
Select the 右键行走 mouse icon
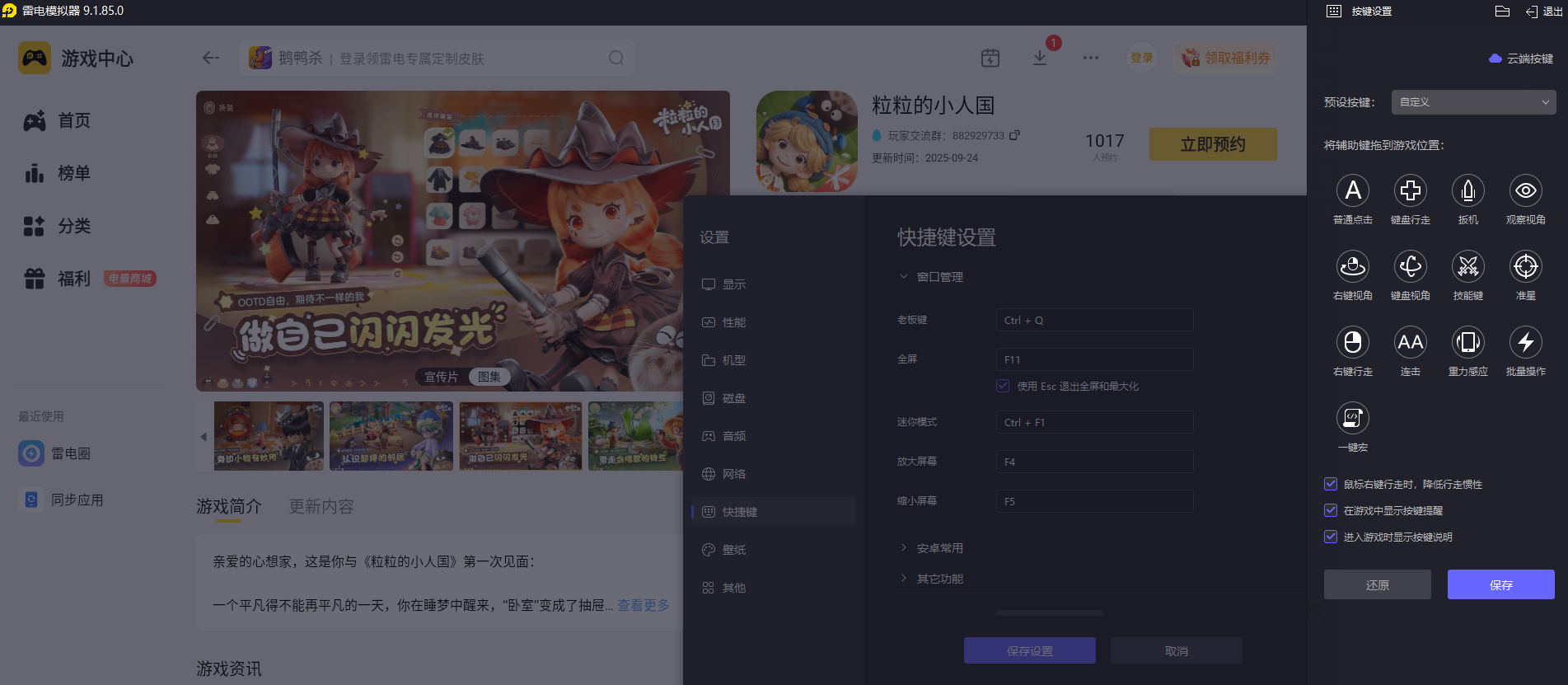pos(1352,342)
